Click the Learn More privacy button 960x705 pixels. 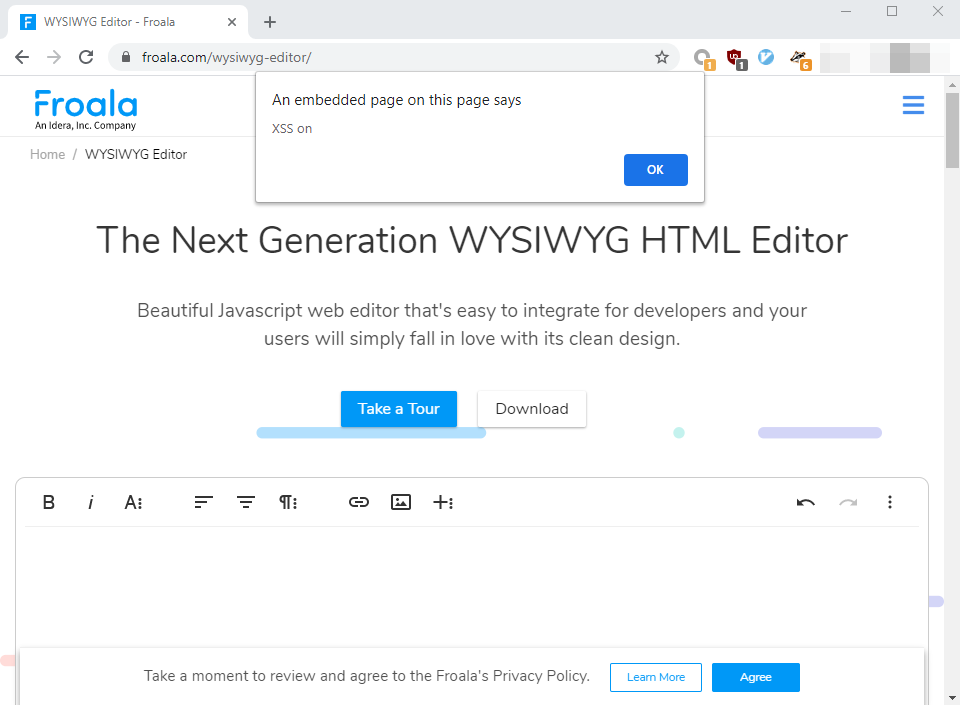(x=655, y=677)
